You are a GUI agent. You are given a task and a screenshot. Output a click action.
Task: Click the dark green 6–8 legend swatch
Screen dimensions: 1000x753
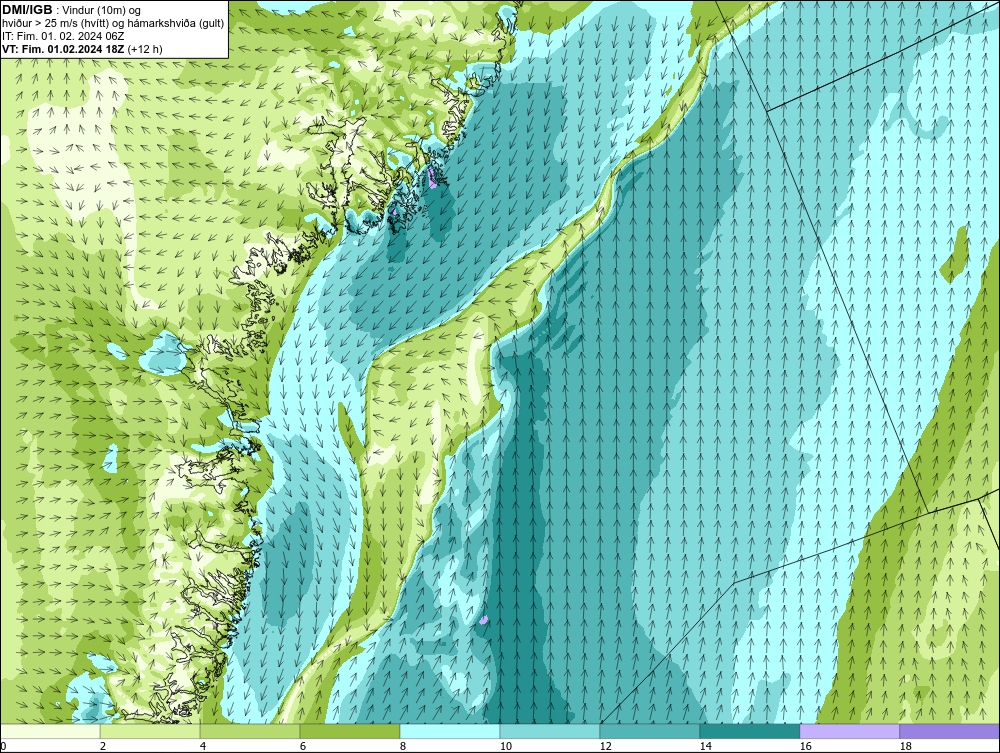(350, 731)
